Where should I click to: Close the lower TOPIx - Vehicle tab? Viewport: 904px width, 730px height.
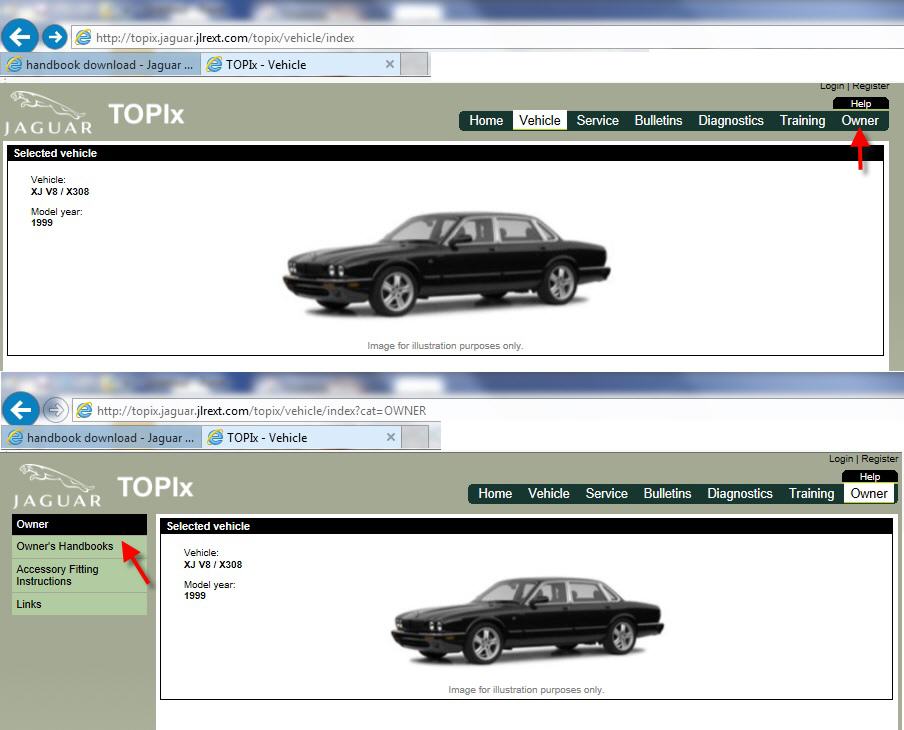(x=391, y=437)
